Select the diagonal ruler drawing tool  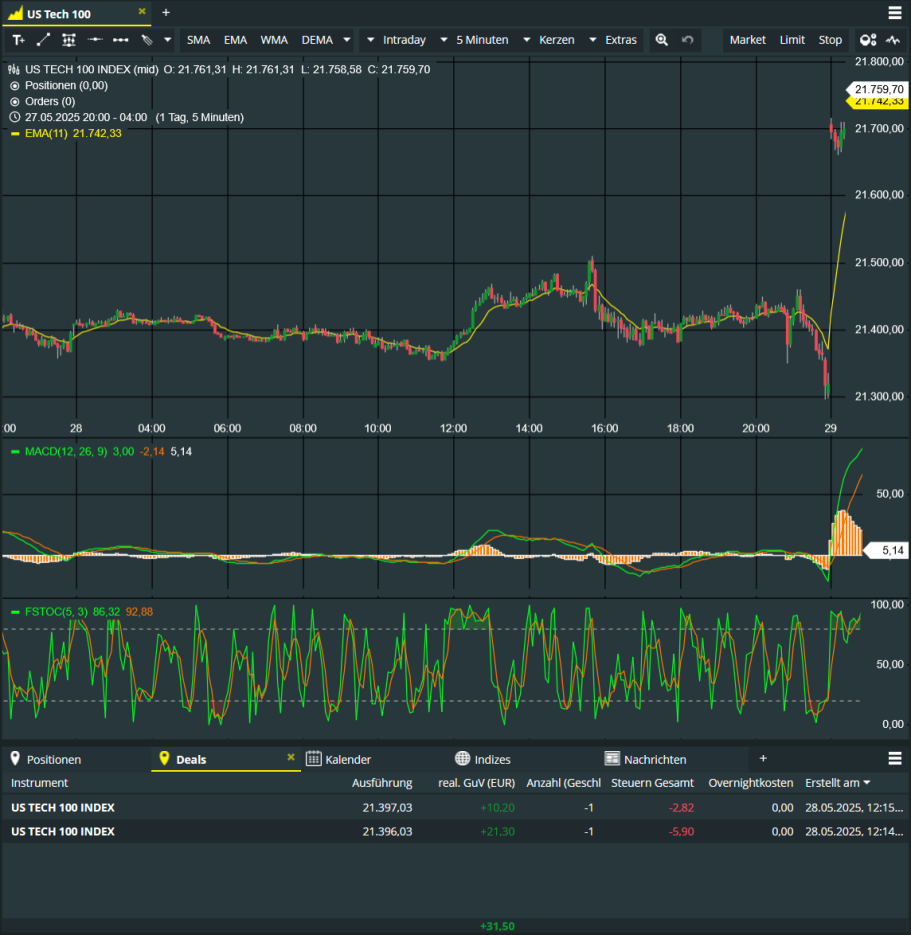tap(147, 40)
